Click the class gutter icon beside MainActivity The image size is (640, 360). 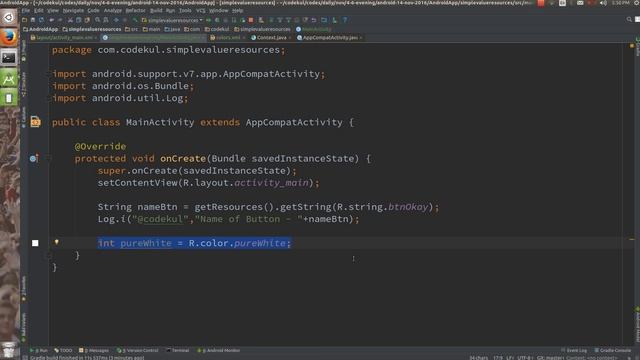[36, 122]
